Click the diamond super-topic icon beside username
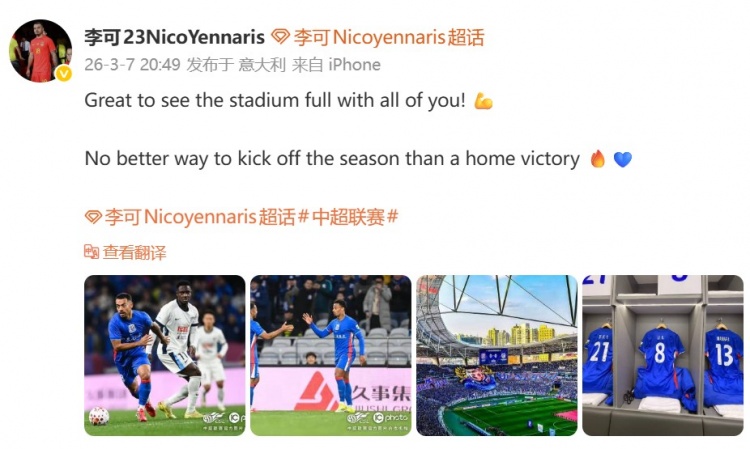 [x=280, y=37]
